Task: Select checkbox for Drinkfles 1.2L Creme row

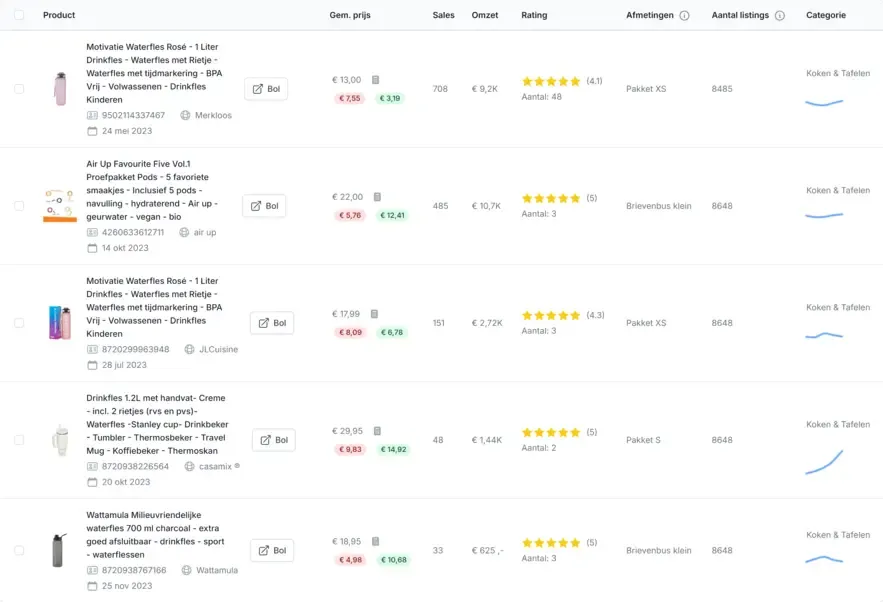Action: pos(19,440)
